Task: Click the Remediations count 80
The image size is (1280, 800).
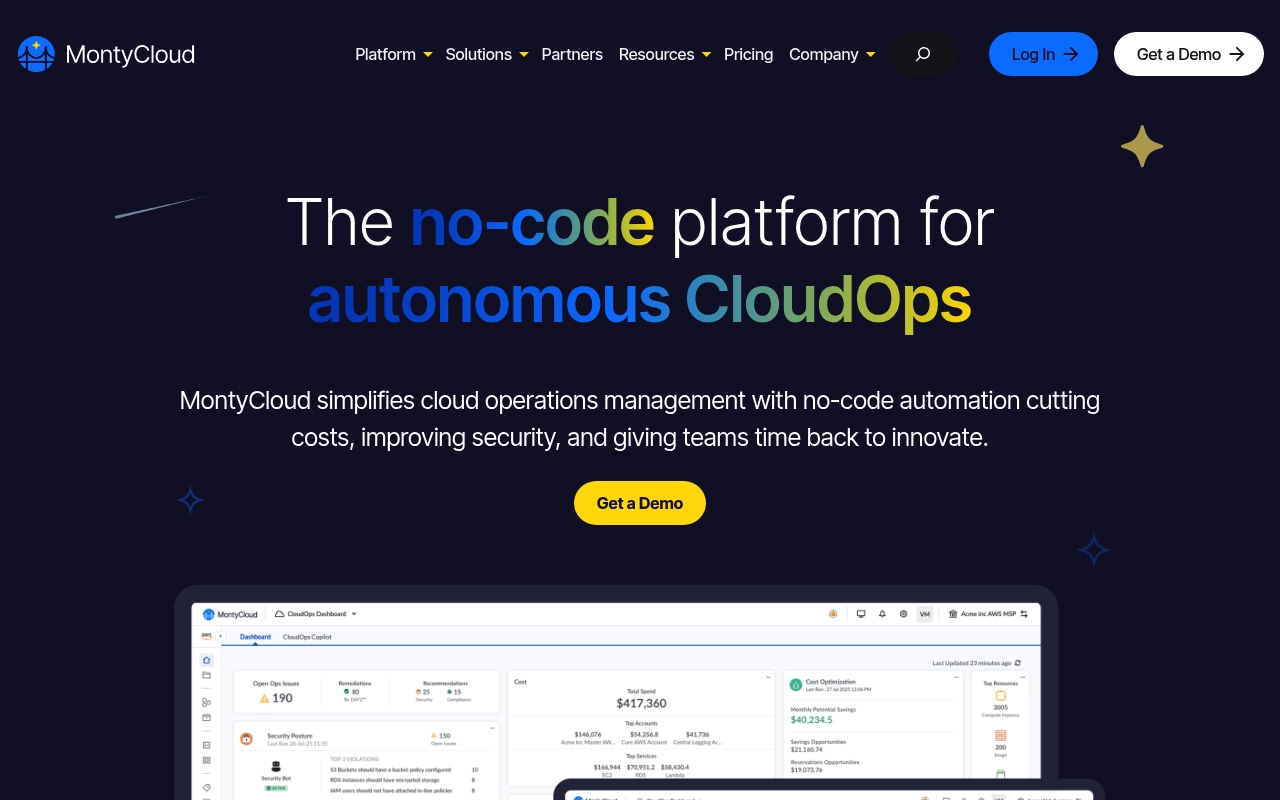Action: [355, 692]
